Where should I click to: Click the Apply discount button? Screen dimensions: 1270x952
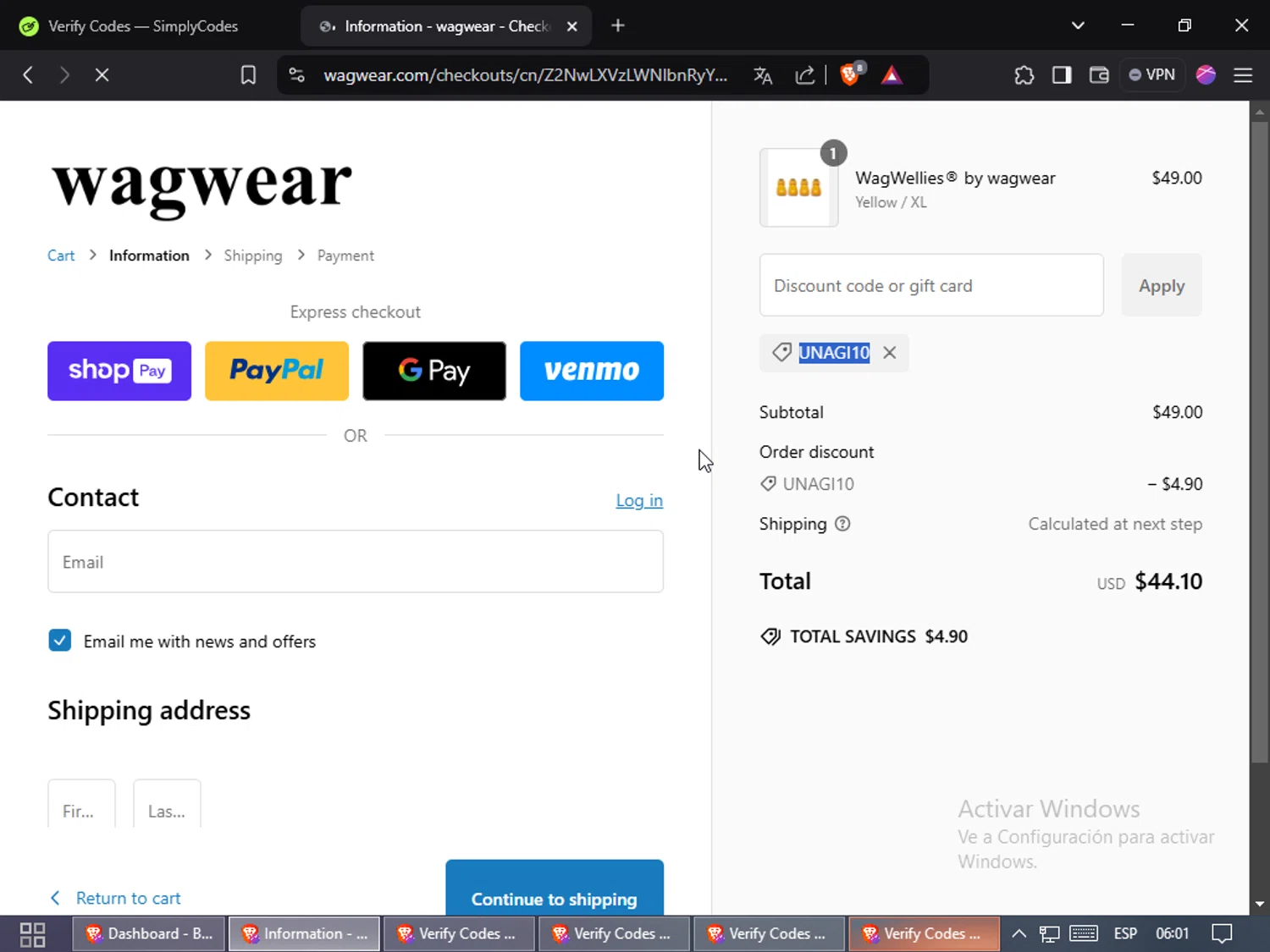point(1162,285)
